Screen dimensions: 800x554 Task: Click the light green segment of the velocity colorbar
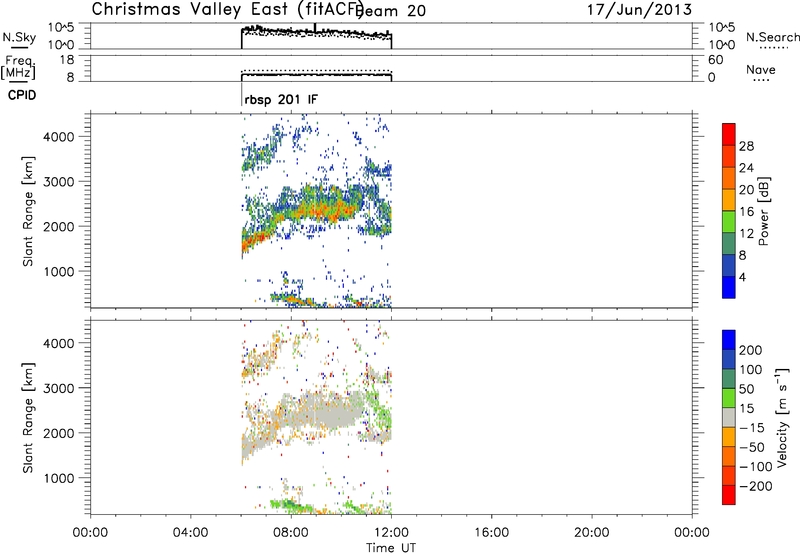(x=729, y=398)
